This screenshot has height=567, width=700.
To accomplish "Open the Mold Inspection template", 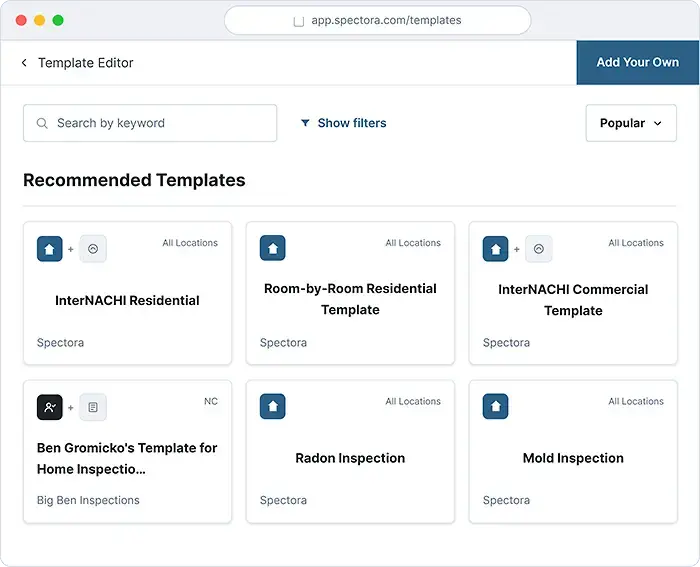I will [x=573, y=451].
